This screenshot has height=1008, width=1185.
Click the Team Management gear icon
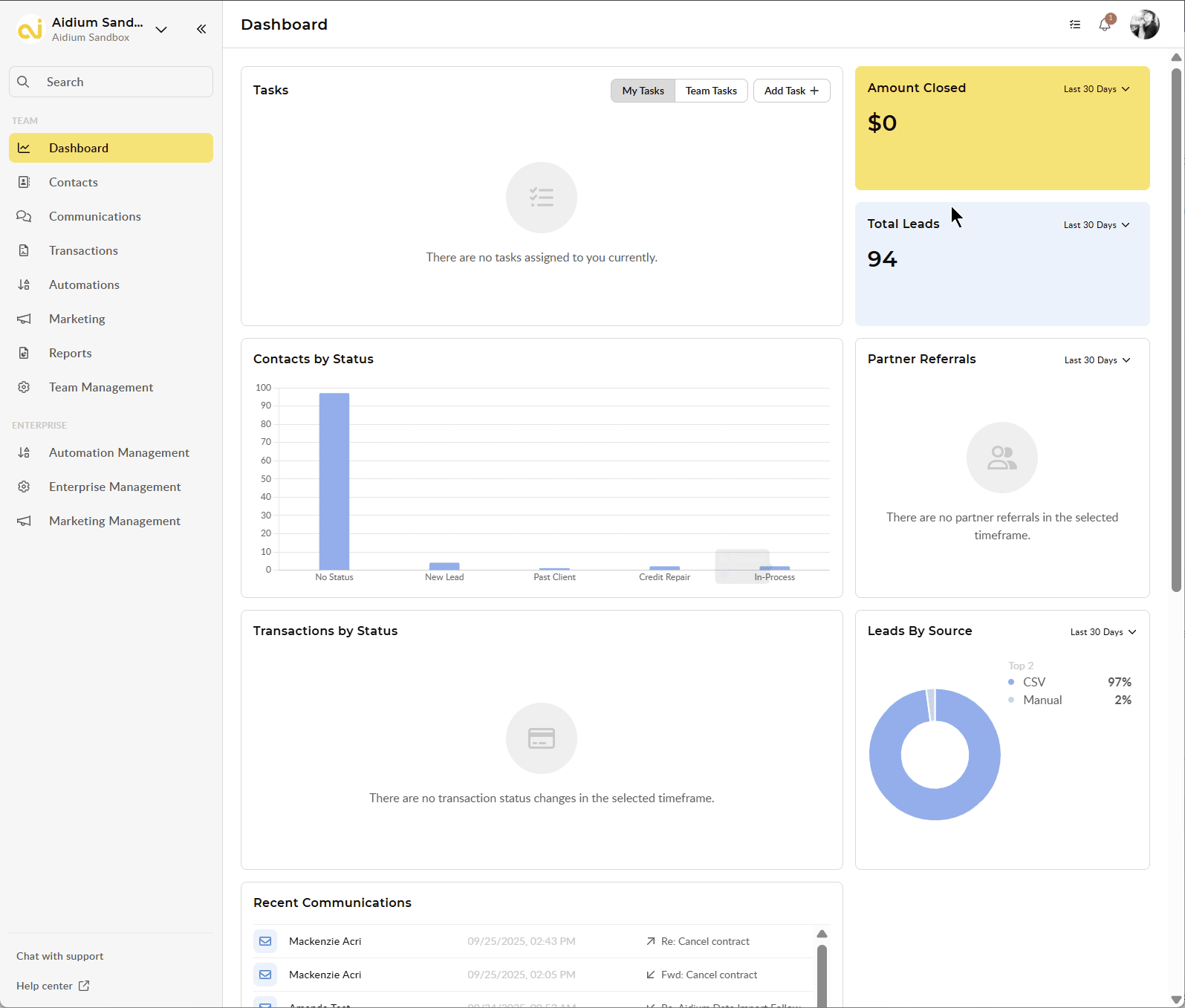(24, 387)
